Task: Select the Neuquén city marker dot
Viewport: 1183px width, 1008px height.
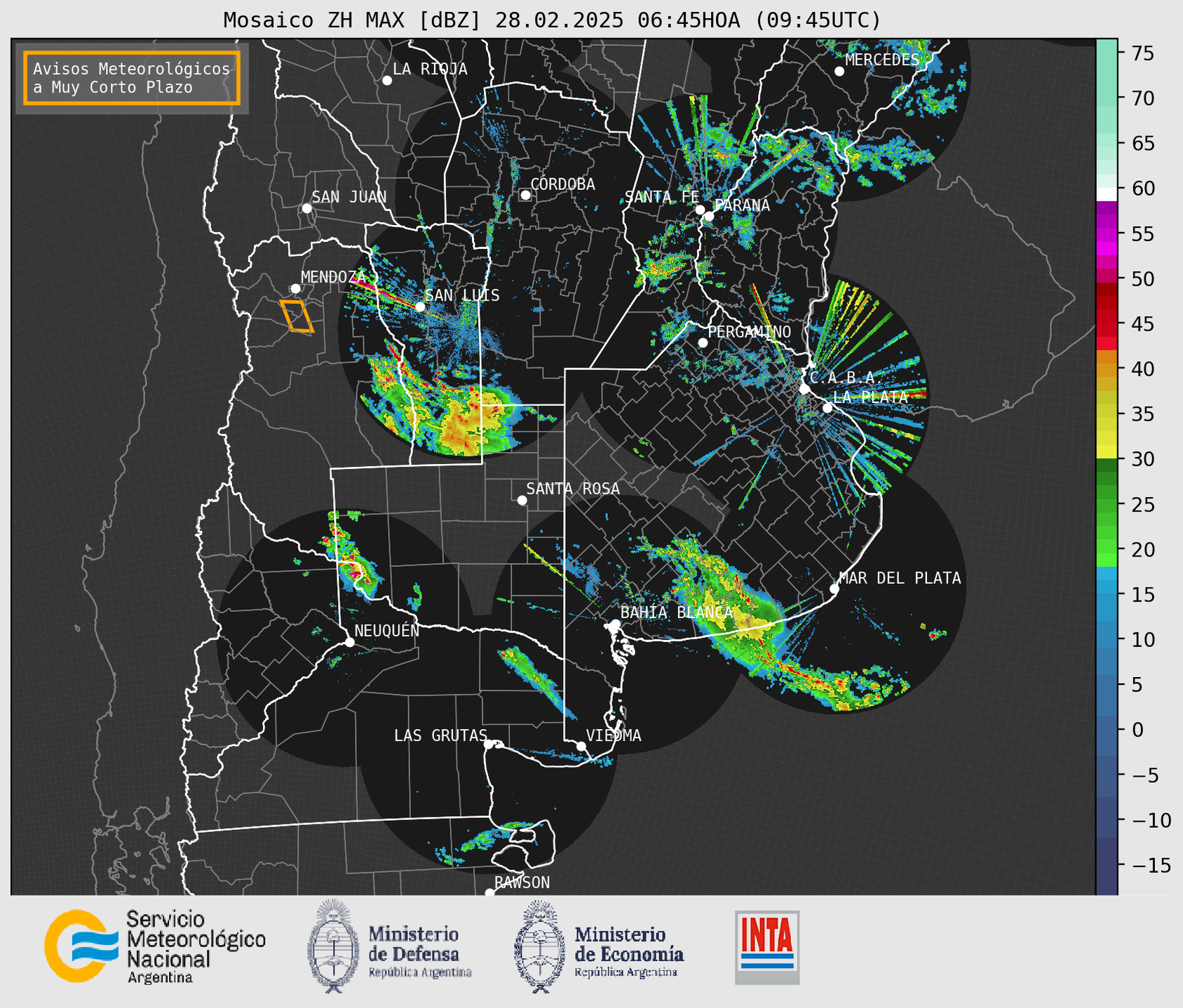Action: tap(350, 642)
